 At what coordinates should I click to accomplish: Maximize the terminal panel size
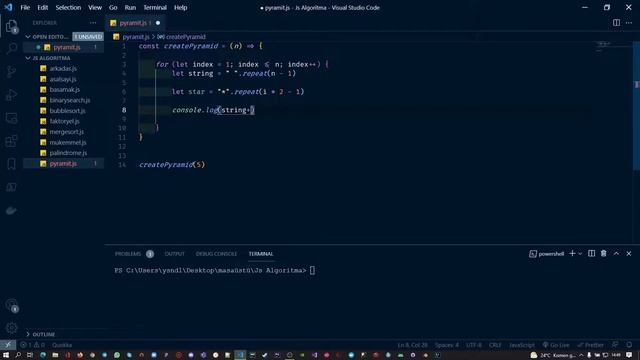[616, 253]
